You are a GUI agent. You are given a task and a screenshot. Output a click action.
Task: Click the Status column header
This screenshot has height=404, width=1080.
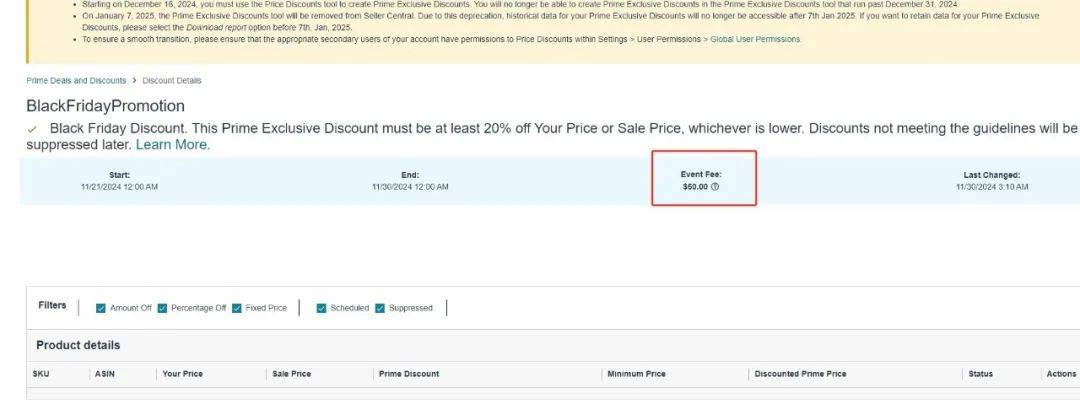980,374
